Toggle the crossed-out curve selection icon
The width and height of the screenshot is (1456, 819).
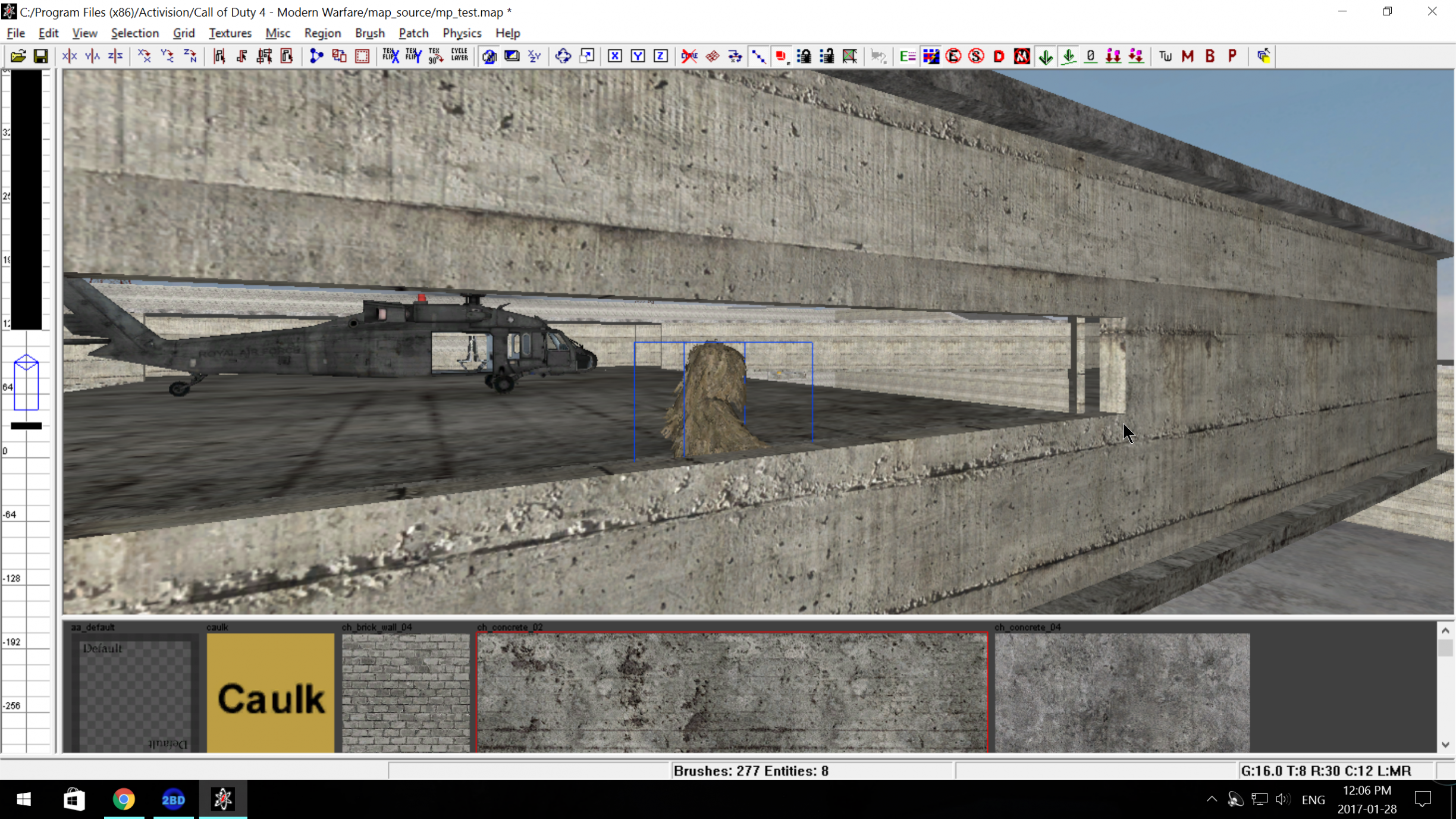690,56
